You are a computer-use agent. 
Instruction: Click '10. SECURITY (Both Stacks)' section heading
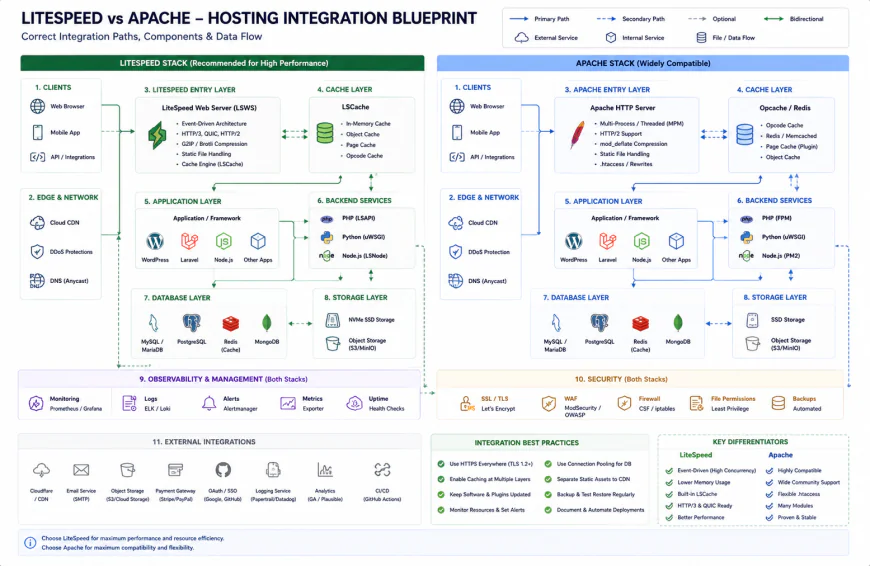pyautogui.click(x=621, y=379)
